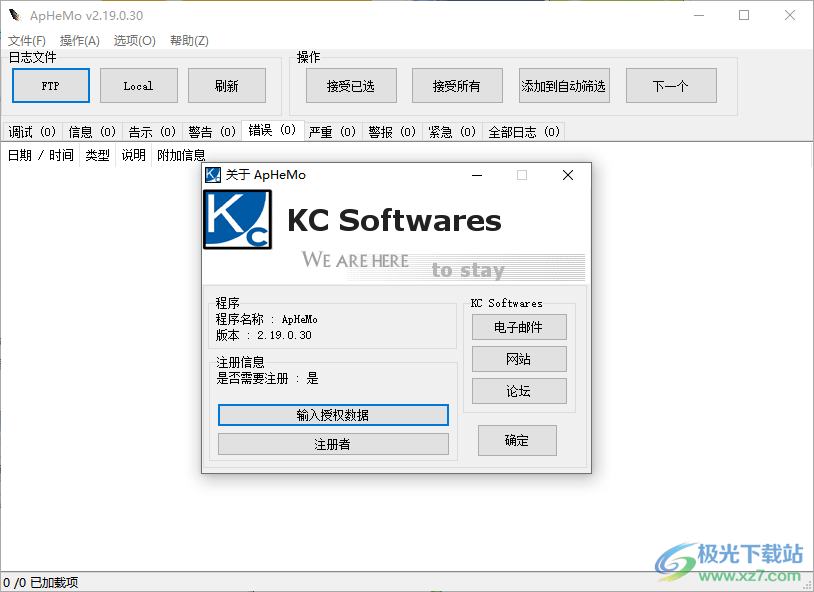
Task: Open the 选项(O) menu
Action: tap(134, 41)
